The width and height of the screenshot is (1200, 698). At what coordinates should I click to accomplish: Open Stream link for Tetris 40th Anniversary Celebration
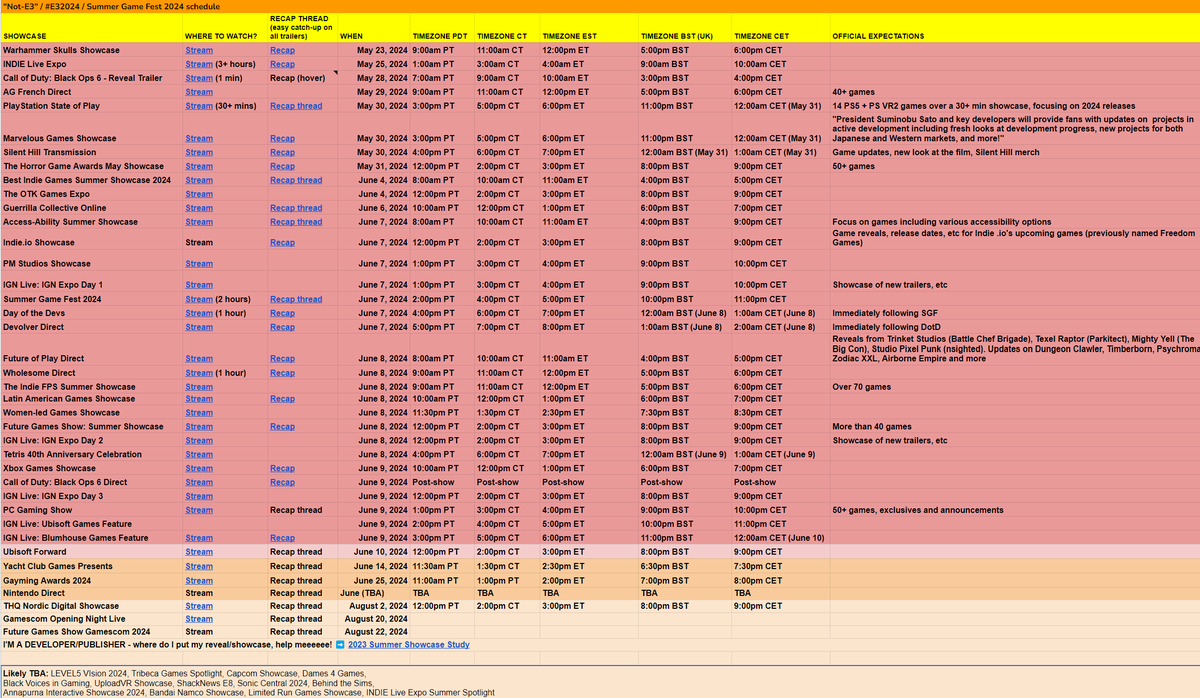(199, 454)
